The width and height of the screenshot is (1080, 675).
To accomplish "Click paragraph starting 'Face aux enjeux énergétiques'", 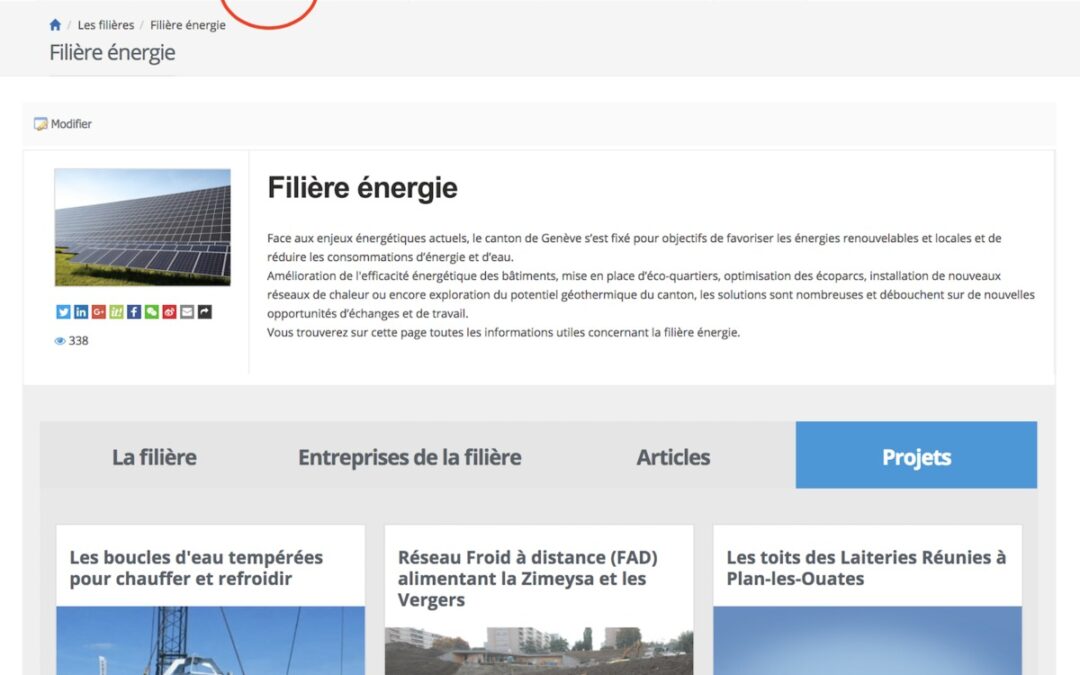I will (x=634, y=247).
